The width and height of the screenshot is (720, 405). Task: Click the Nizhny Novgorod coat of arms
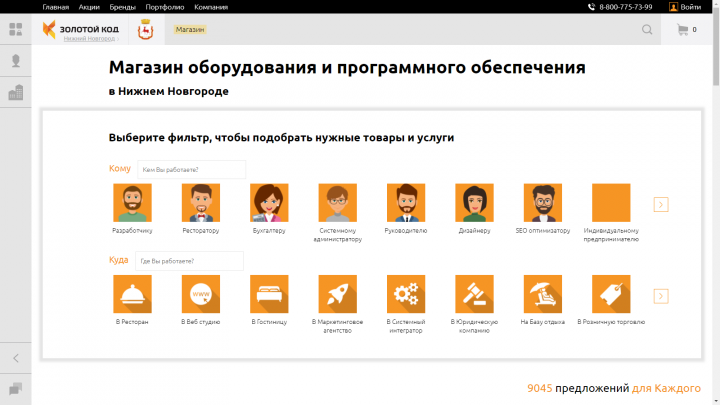coord(146,29)
